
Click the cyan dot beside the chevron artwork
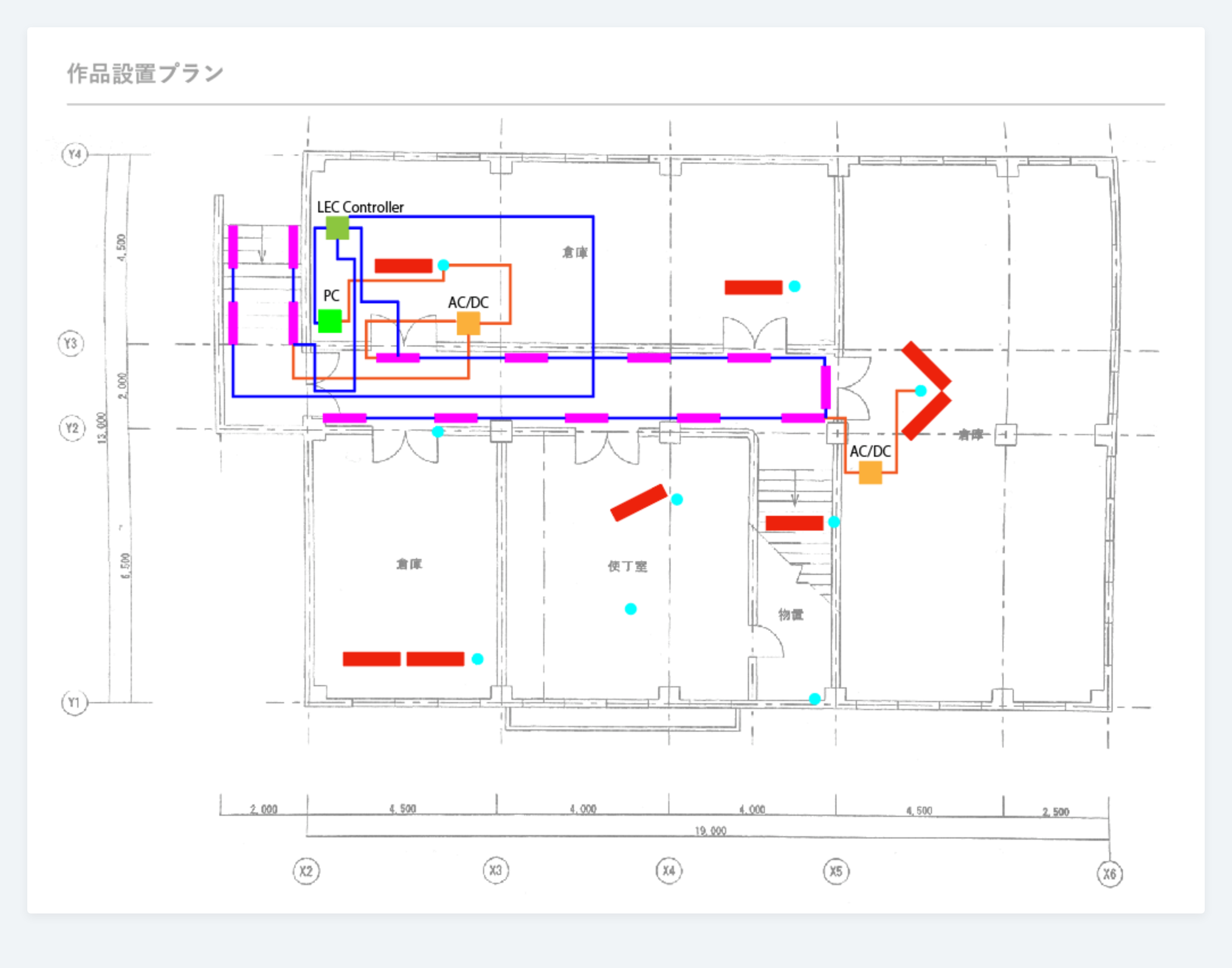click(x=921, y=390)
